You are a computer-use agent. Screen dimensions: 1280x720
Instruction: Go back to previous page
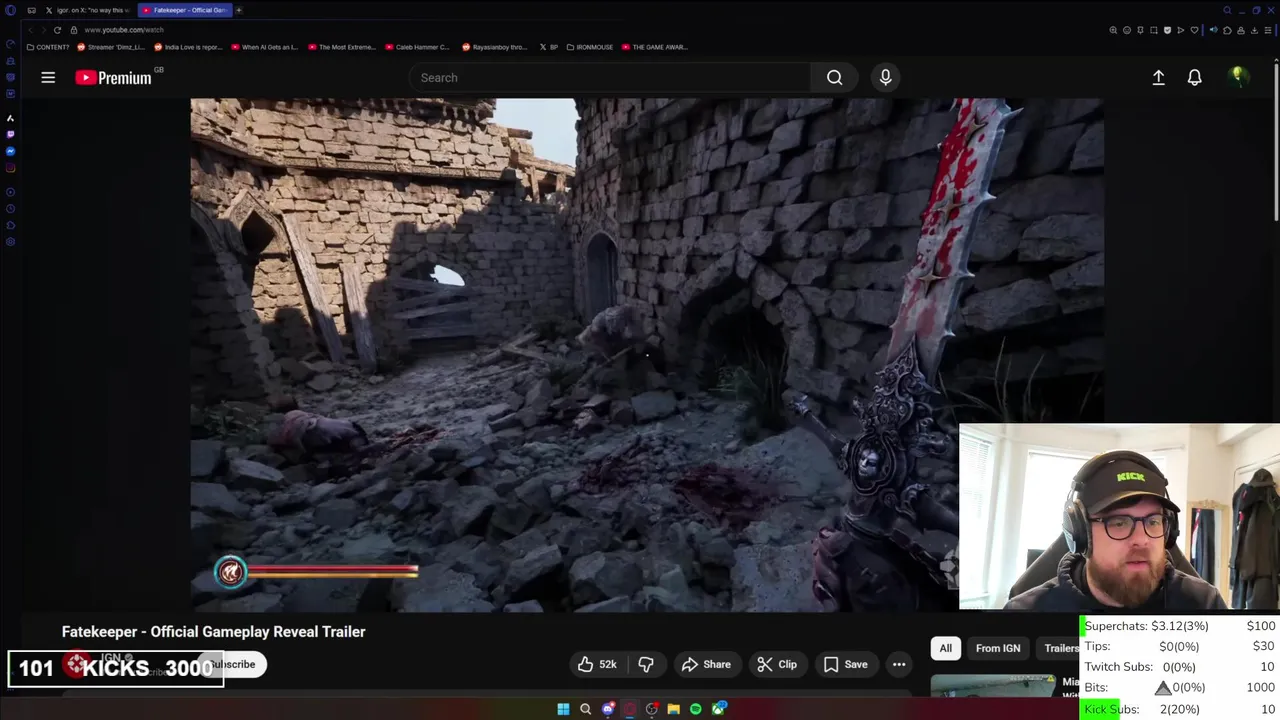point(29,30)
